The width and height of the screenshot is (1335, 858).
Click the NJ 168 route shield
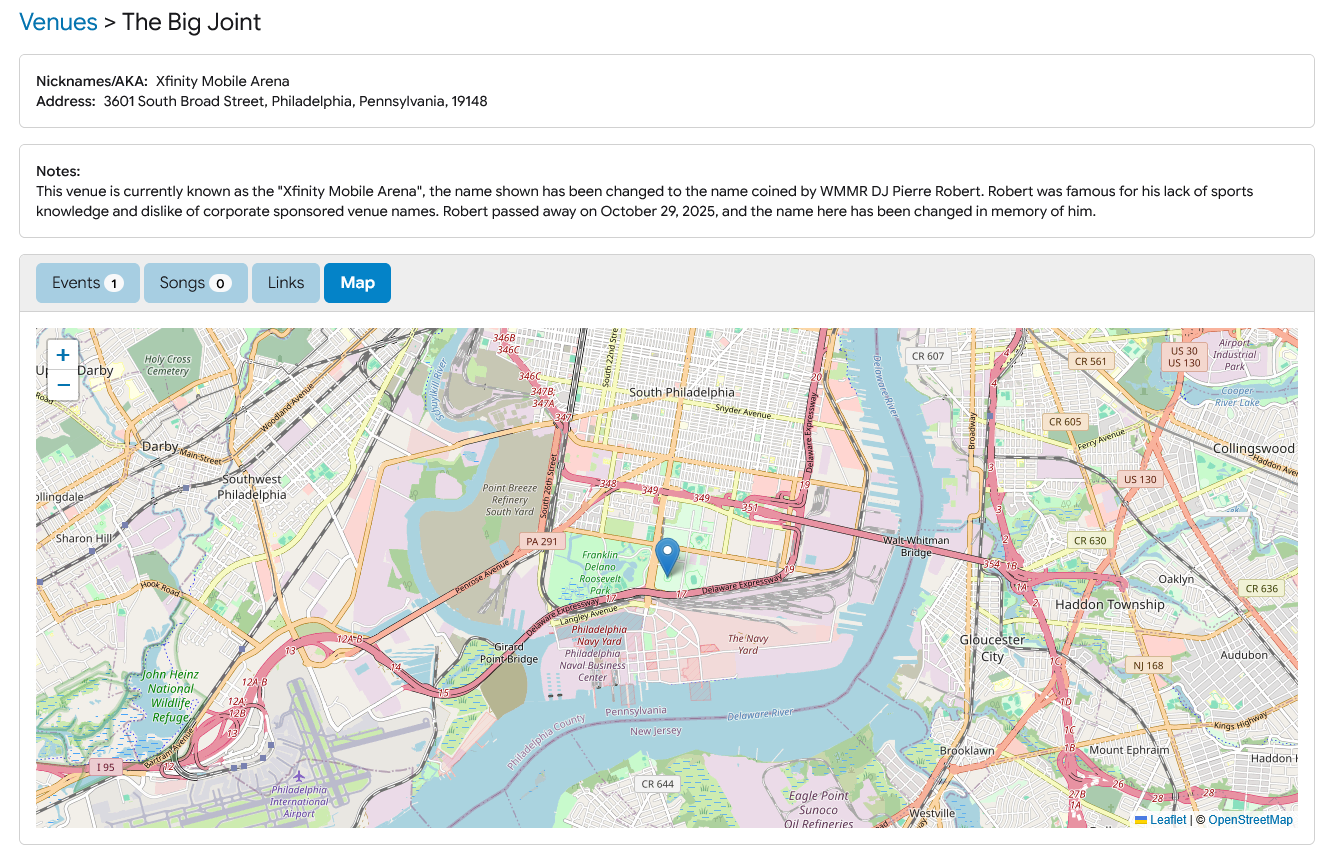pos(1149,665)
